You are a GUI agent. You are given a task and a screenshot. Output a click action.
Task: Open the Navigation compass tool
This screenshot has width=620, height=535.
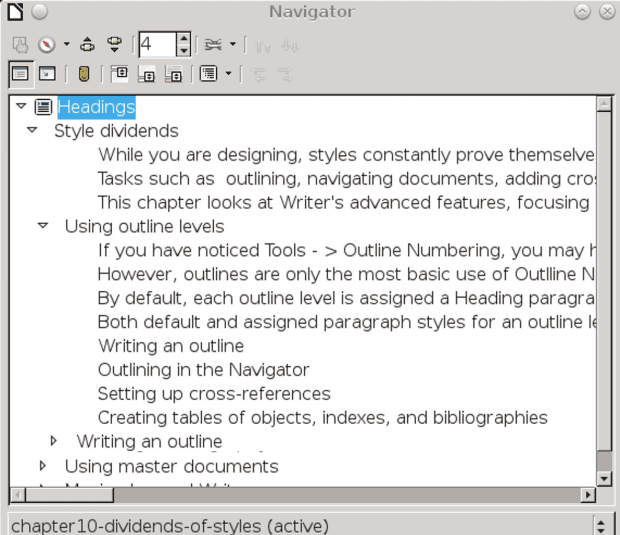point(46,44)
